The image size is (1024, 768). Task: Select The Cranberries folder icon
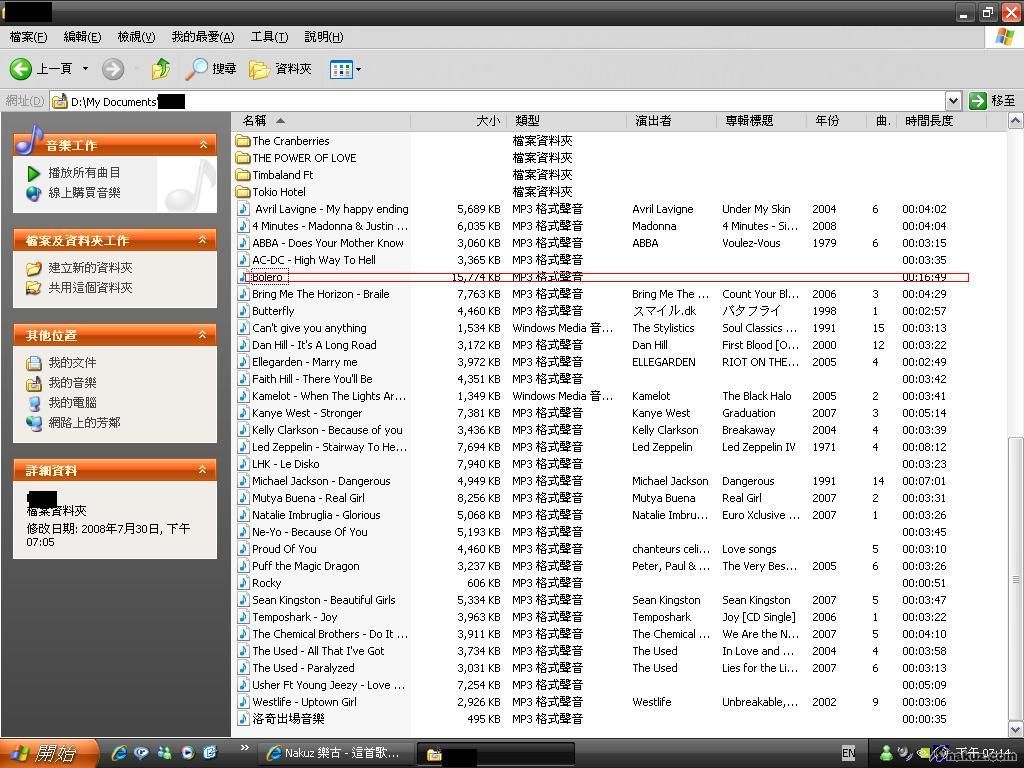pos(243,141)
